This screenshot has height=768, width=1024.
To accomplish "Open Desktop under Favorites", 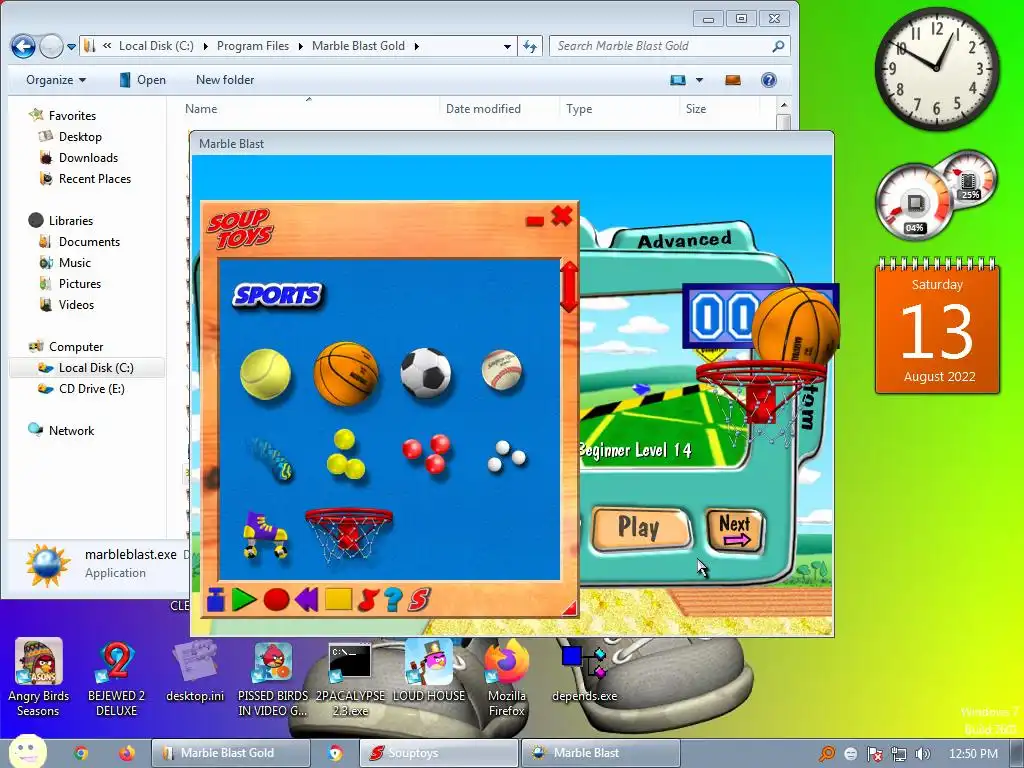I will (80, 136).
